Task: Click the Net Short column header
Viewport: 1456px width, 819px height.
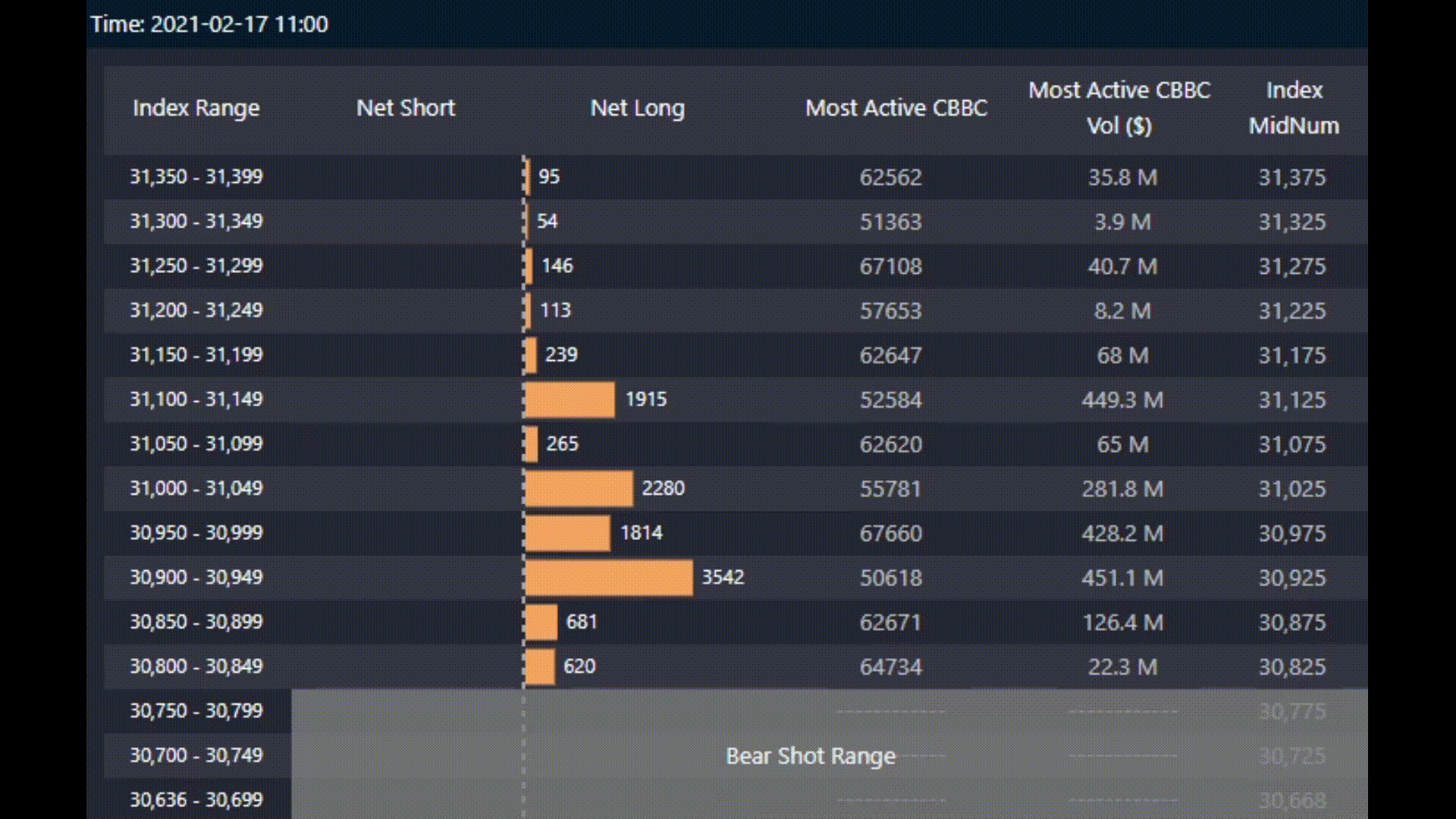Action: pyautogui.click(x=406, y=108)
